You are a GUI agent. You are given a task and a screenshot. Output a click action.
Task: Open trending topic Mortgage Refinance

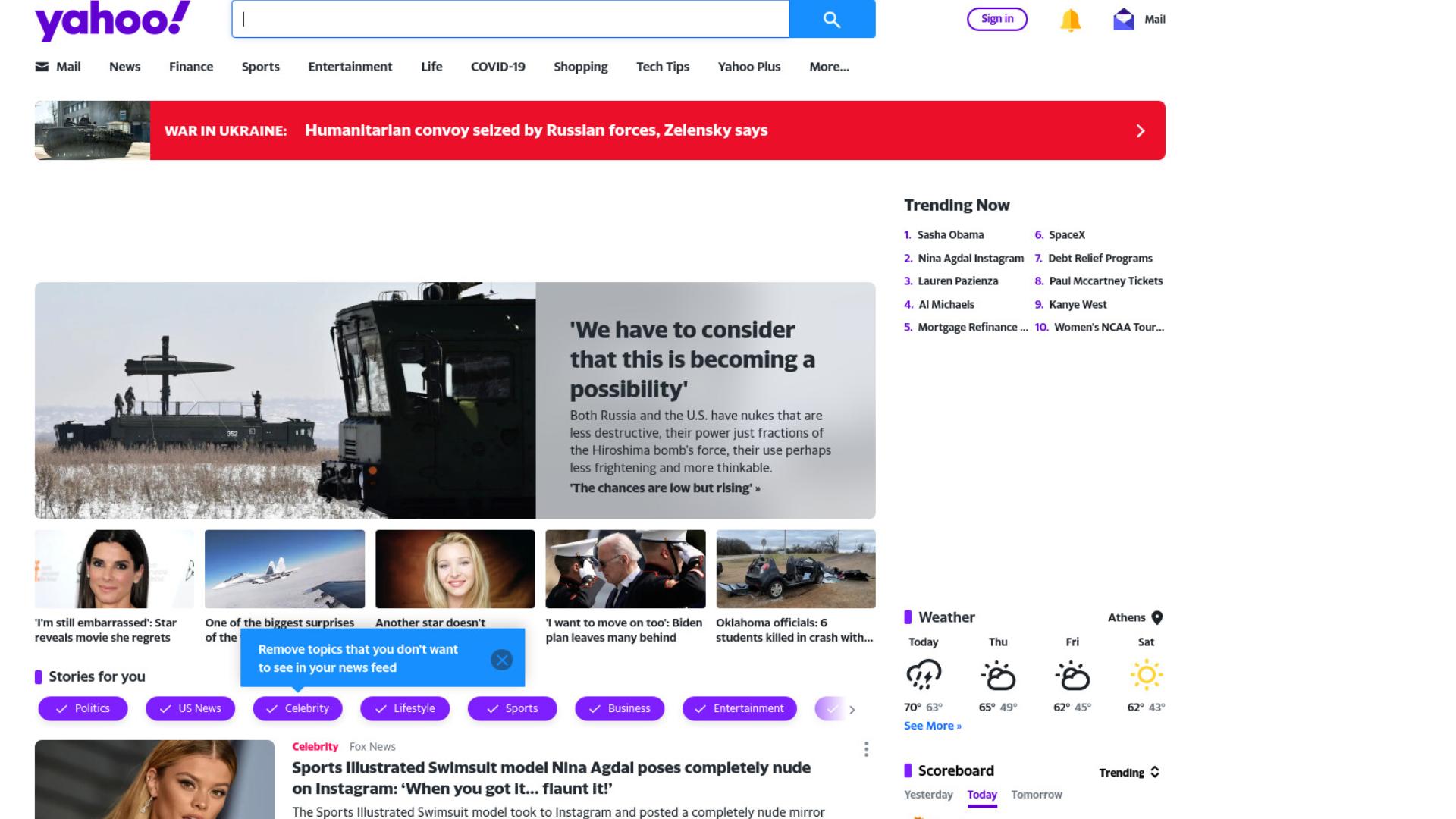coord(973,328)
